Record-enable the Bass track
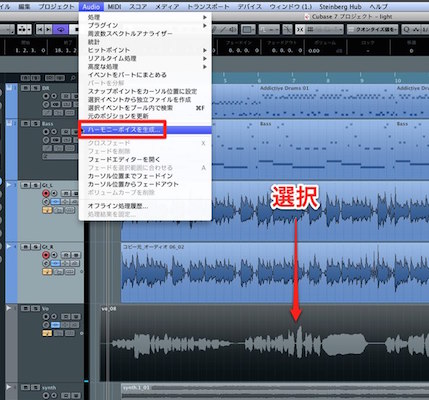The height and width of the screenshot is (400, 429). pyautogui.click(x=46, y=132)
